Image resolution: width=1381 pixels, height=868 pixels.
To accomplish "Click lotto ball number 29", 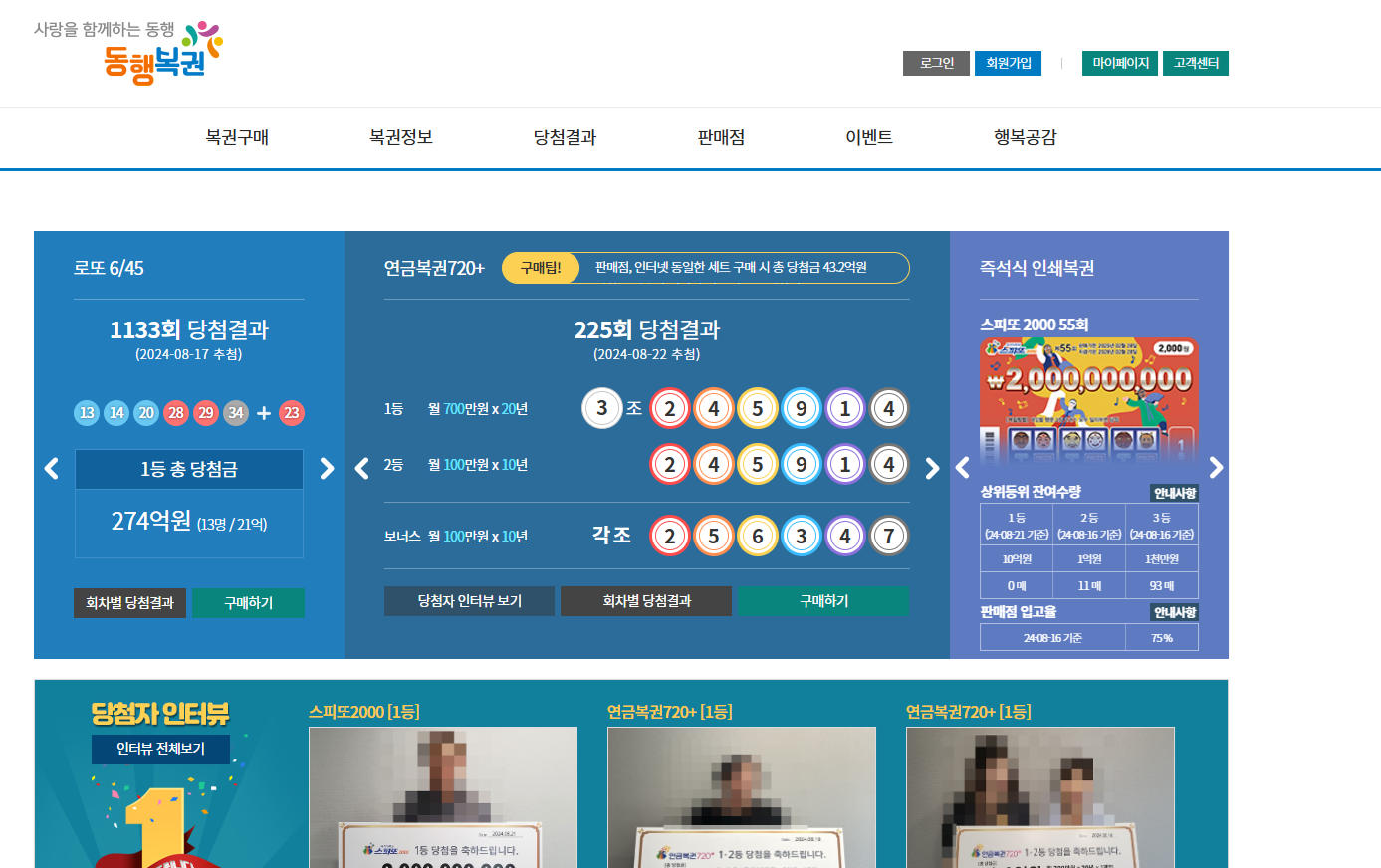I will point(206,413).
